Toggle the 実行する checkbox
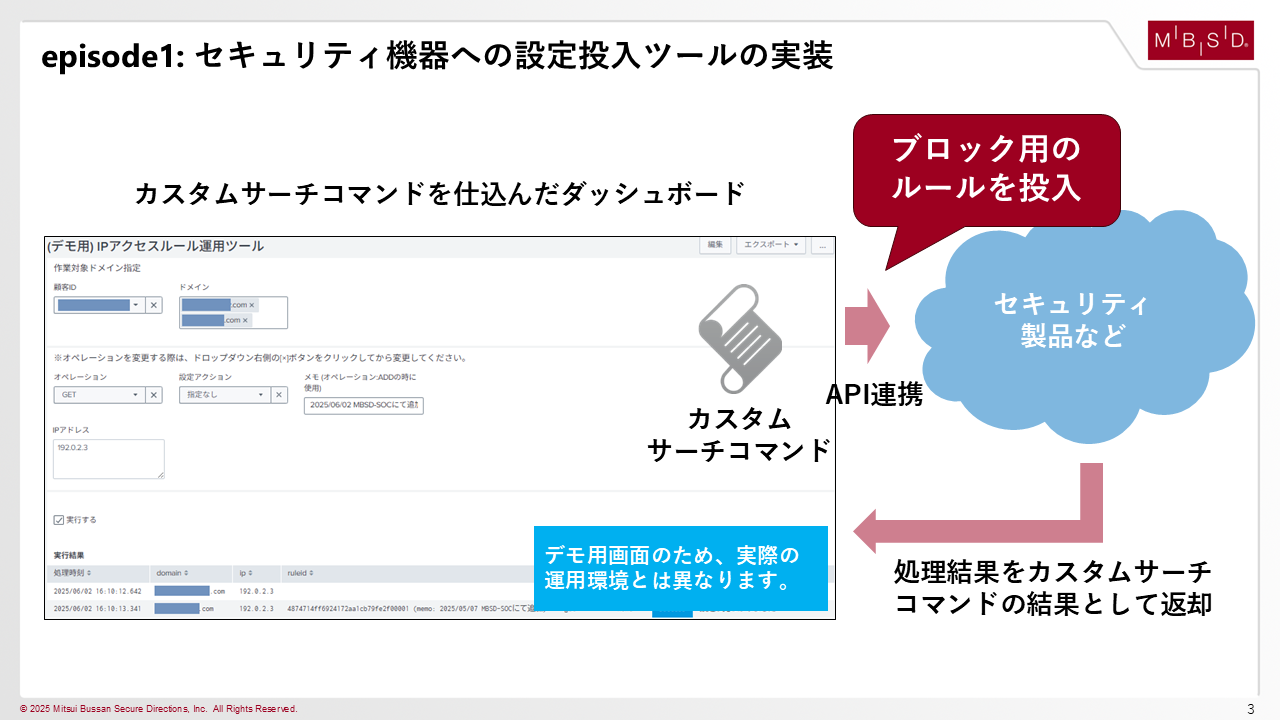 (59, 520)
